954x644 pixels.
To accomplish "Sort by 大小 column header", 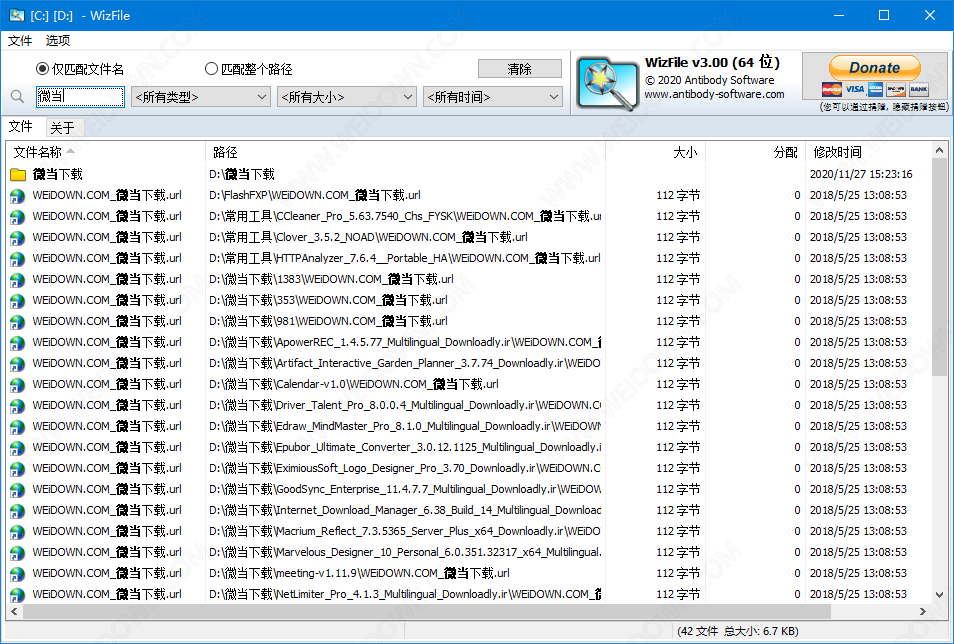I will 656,152.
